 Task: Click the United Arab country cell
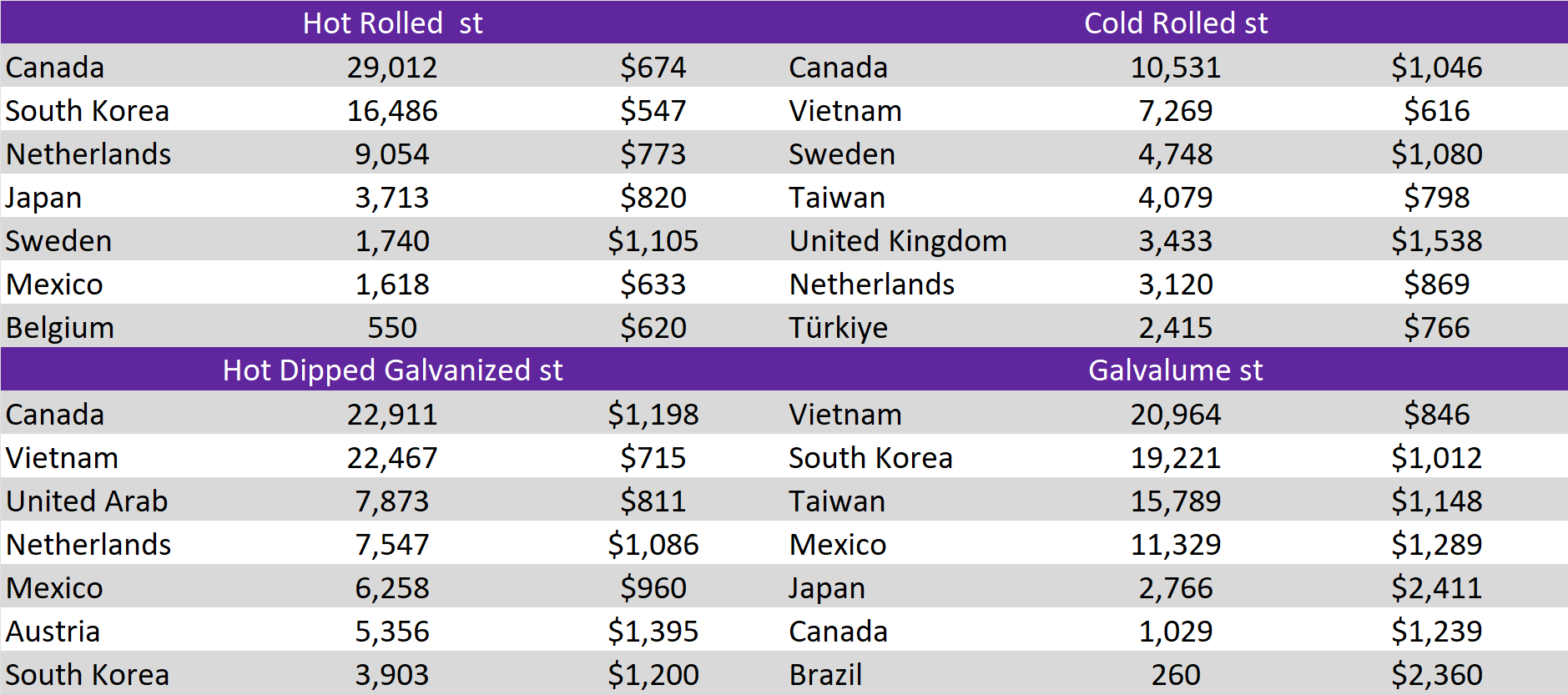coord(87,501)
